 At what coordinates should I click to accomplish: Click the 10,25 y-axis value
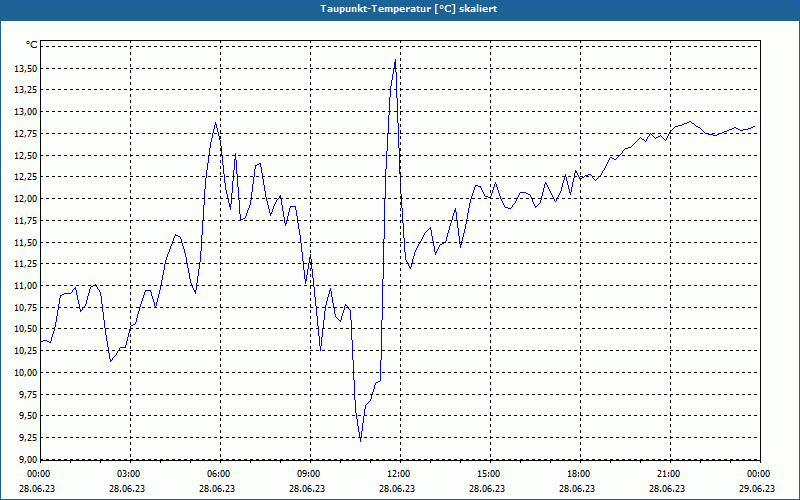click(x=27, y=351)
